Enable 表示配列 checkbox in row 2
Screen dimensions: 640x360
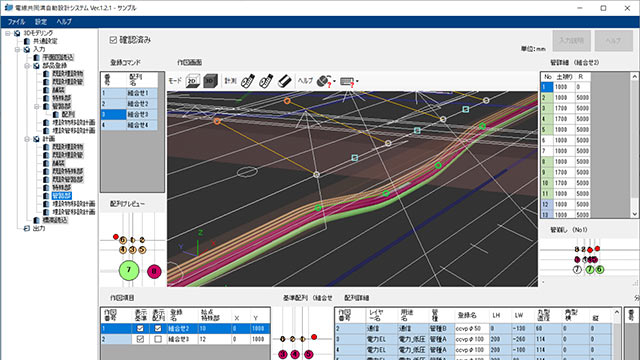pos(158,339)
